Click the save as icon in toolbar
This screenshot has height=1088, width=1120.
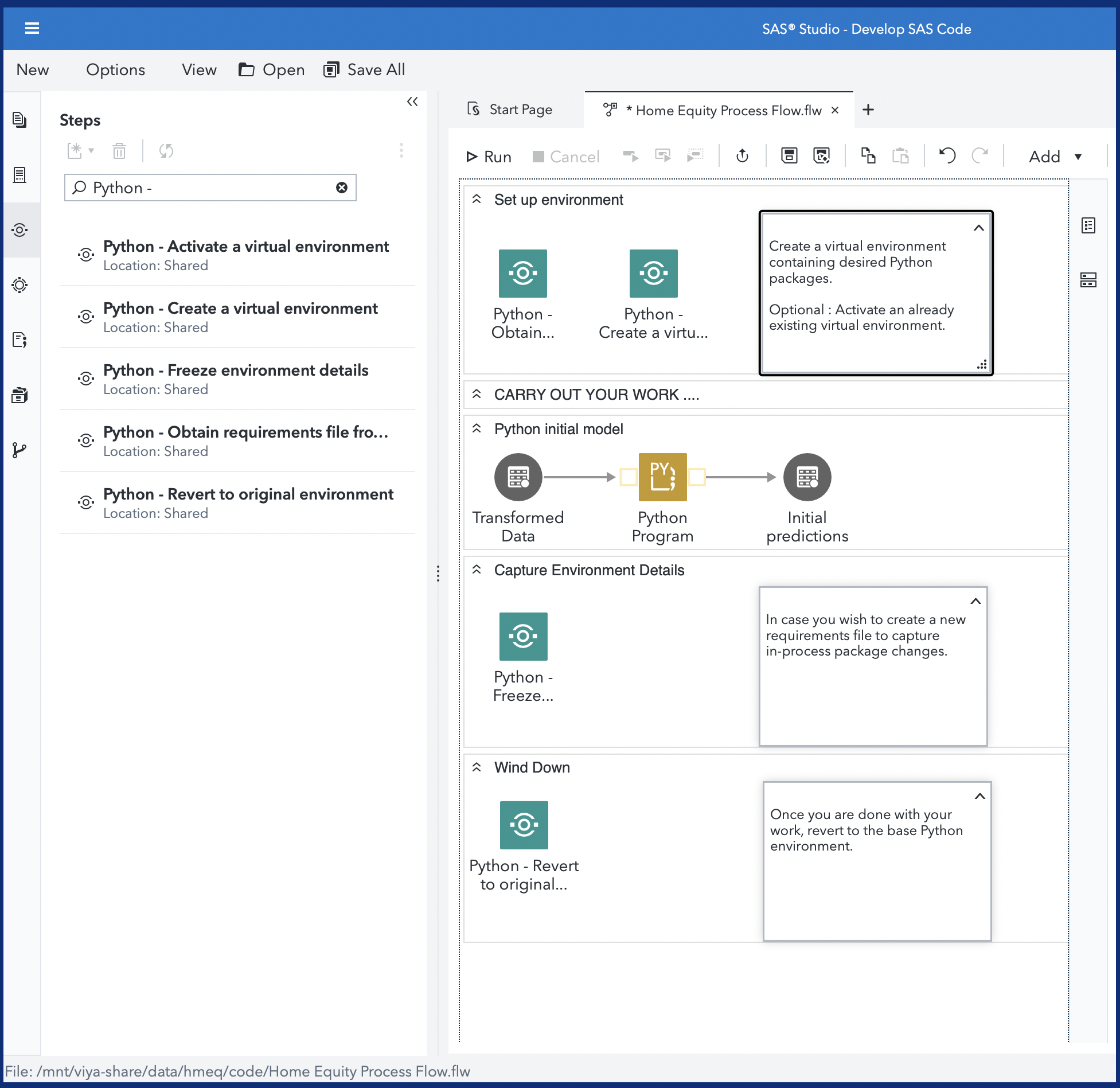(x=822, y=156)
